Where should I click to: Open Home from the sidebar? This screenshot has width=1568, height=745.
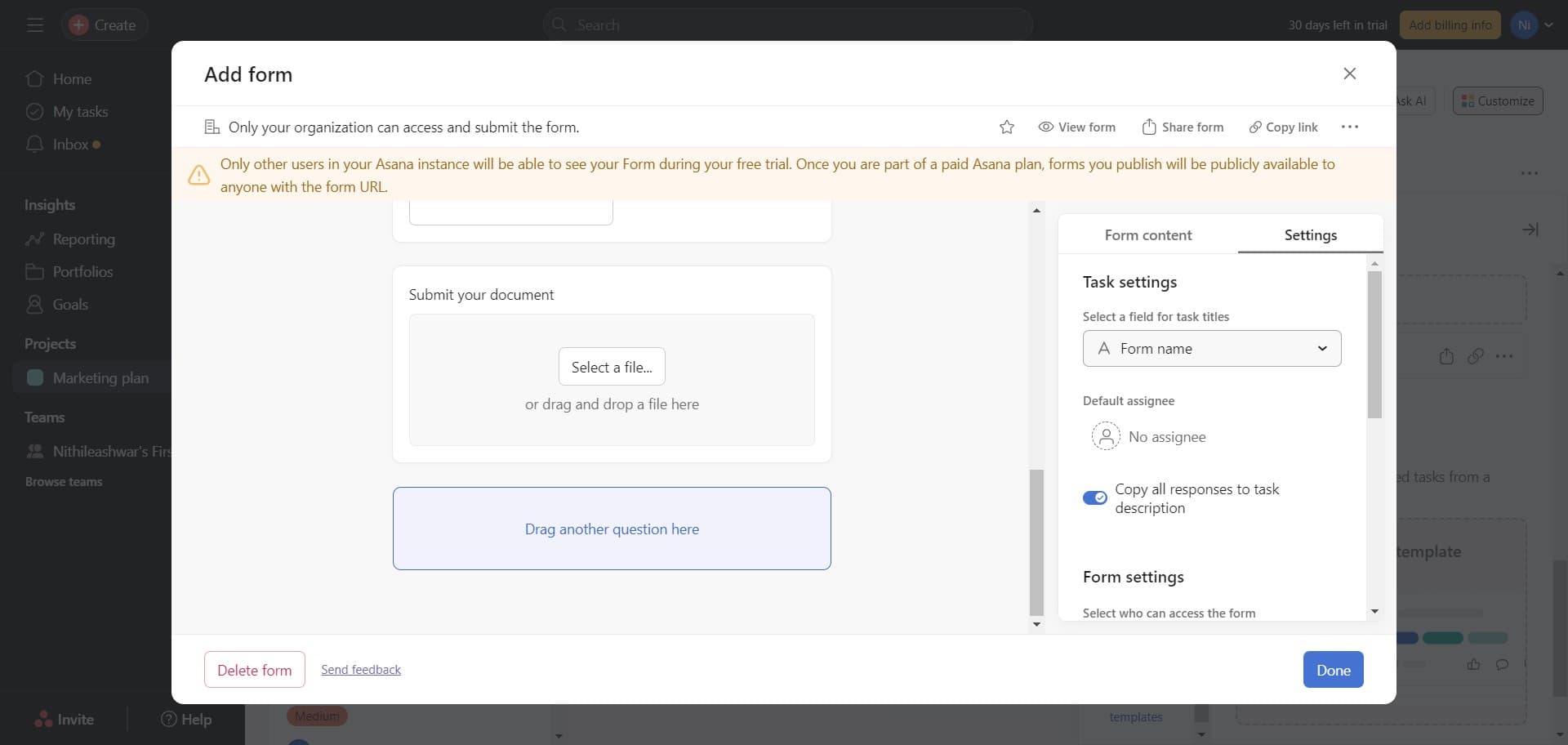pyautogui.click(x=72, y=78)
